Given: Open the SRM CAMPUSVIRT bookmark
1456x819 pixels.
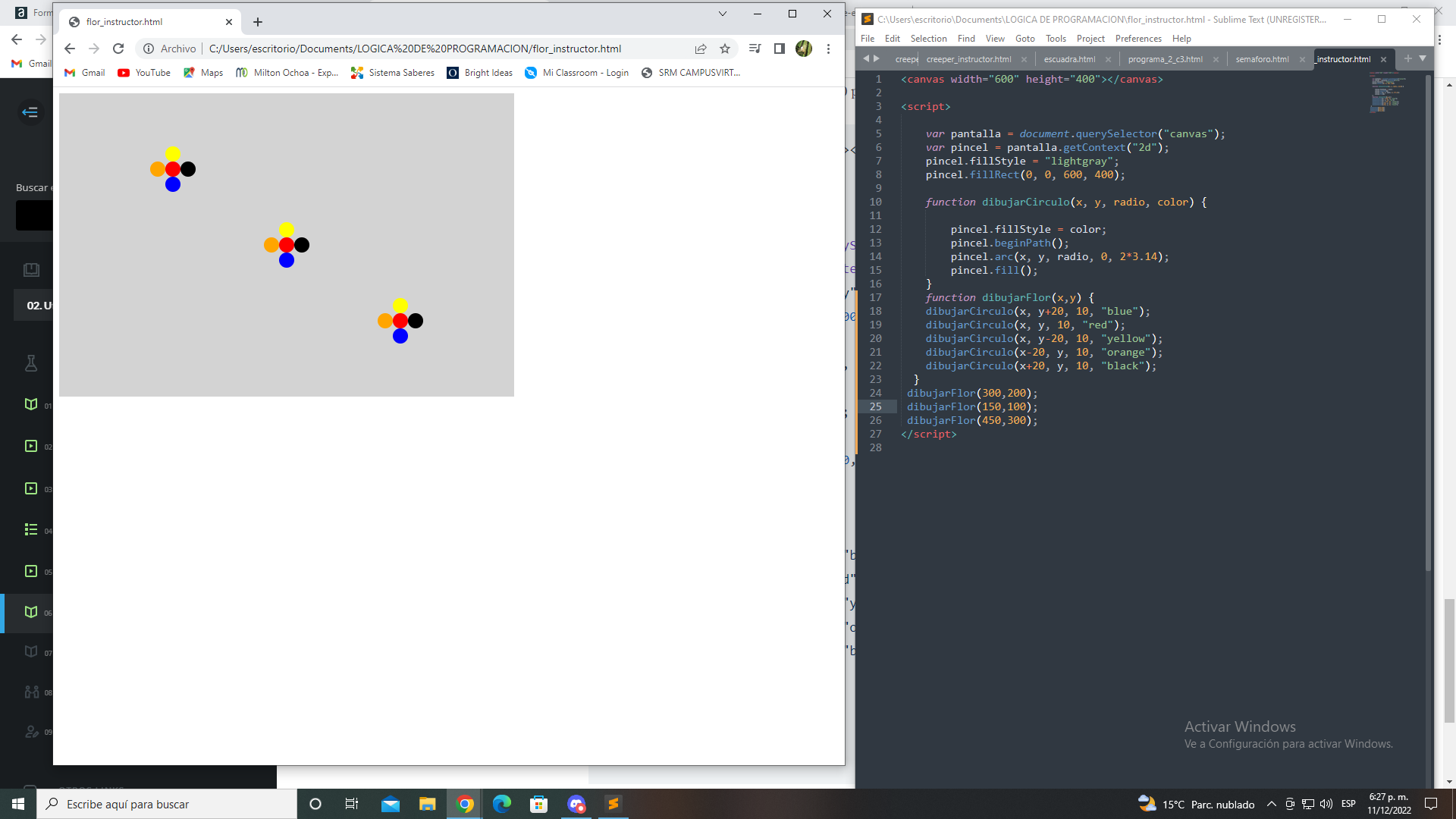Looking at the screenshot, I should [691, 73].
